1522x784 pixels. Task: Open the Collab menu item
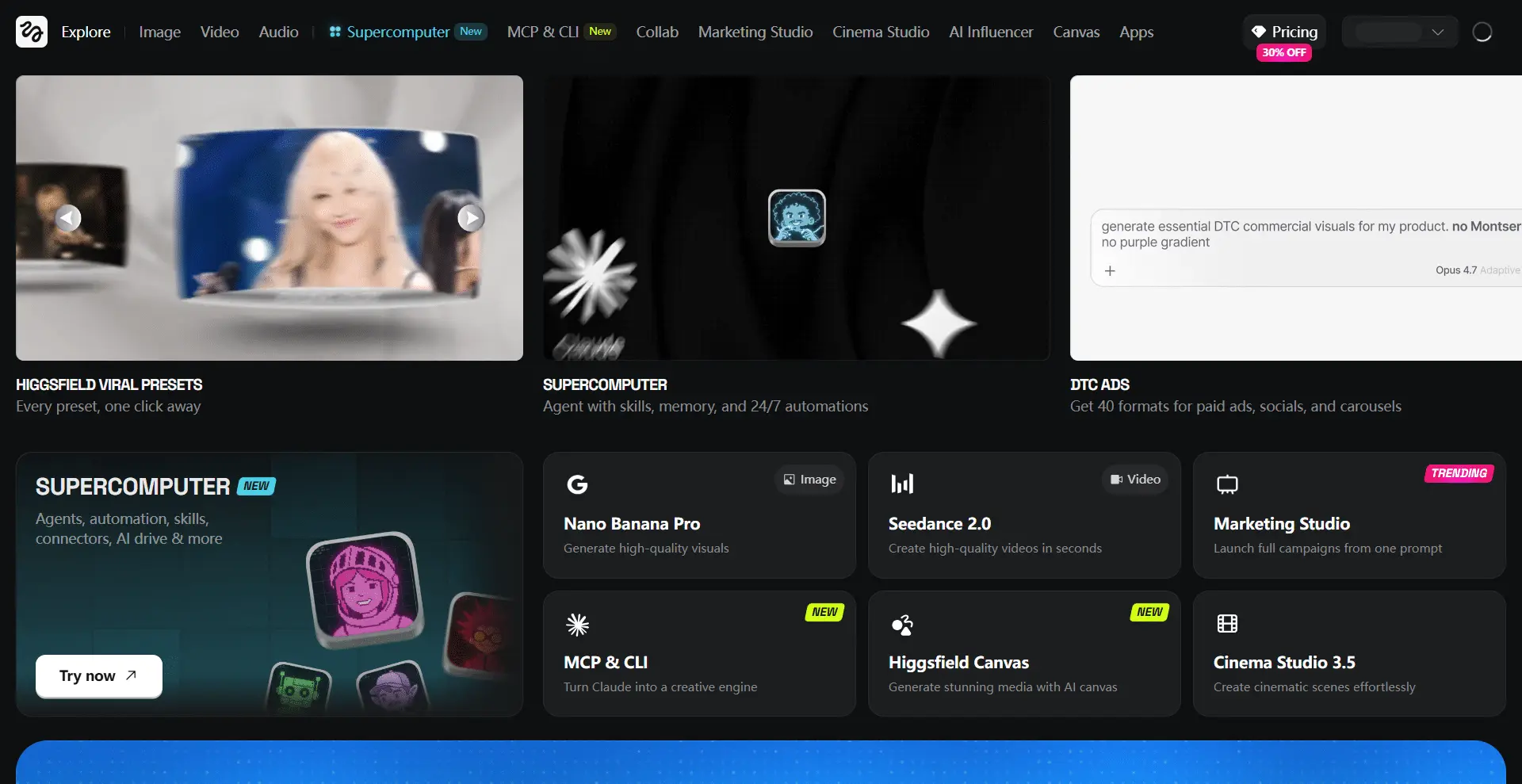point(657,32)
